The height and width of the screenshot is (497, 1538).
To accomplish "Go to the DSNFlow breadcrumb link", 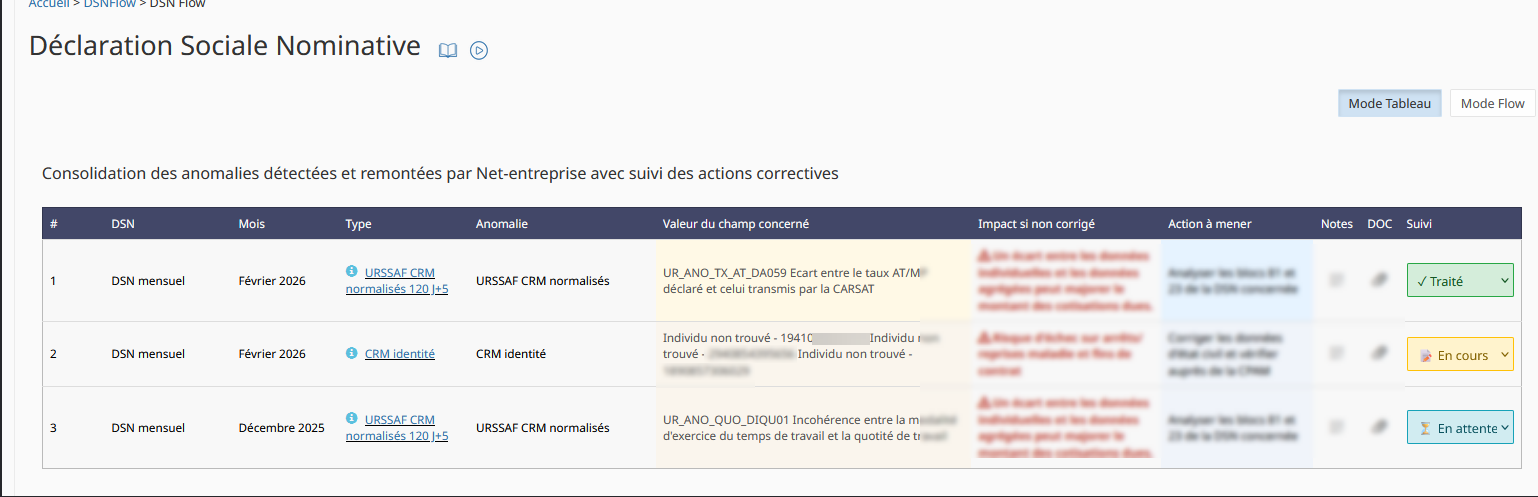I will click(x=111, y=4).
